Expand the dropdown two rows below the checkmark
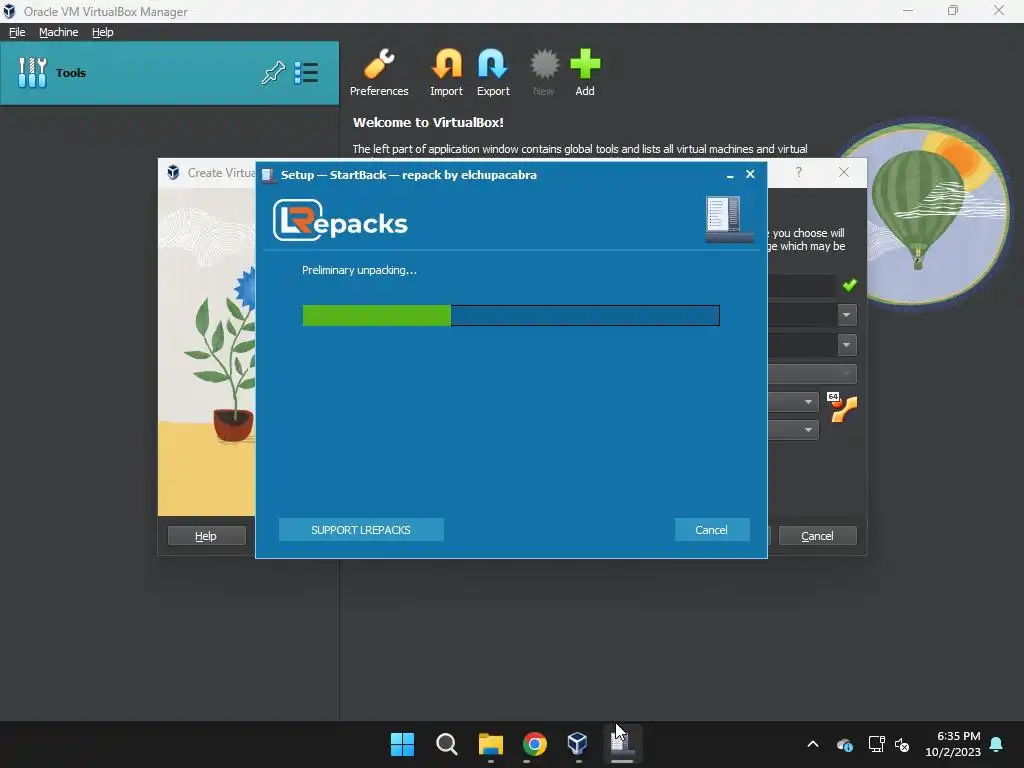 846,344
